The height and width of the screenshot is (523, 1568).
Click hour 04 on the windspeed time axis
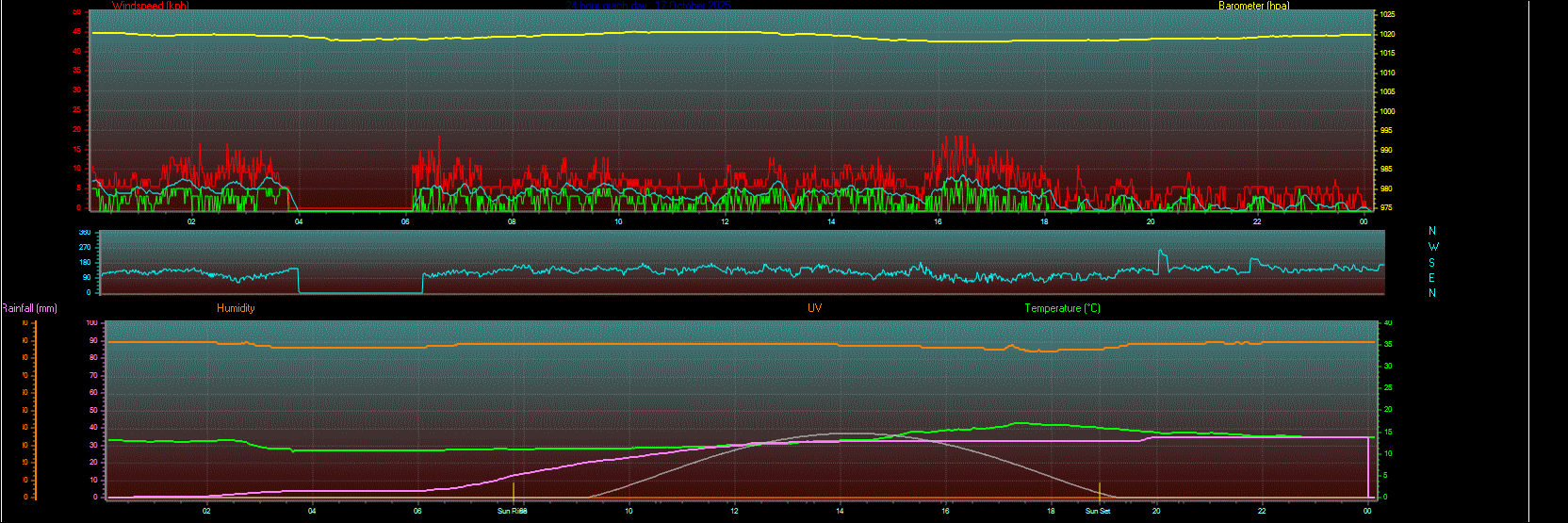[x=299, y=221]
